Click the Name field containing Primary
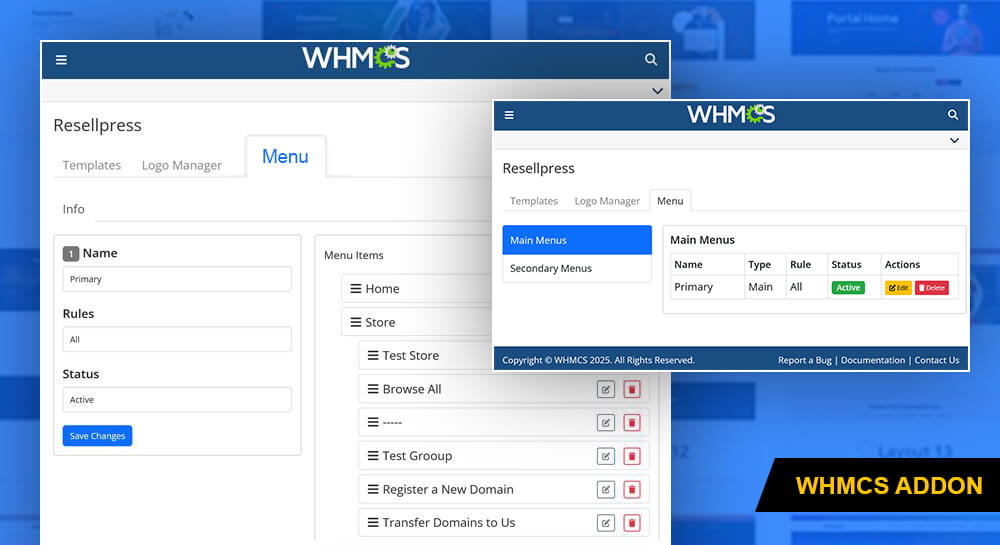 point(177,279)
